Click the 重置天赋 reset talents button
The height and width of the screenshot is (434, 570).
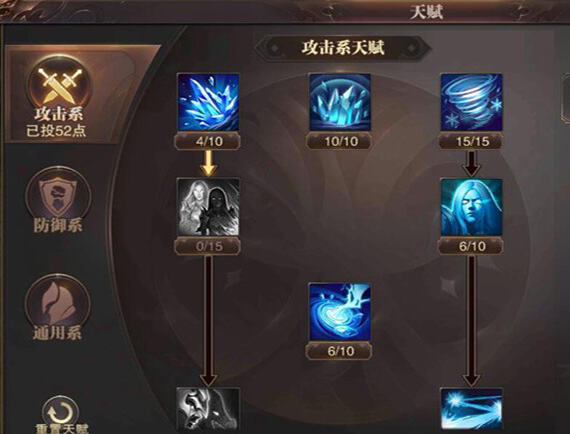pyautogui.click(x=61, y=415)
